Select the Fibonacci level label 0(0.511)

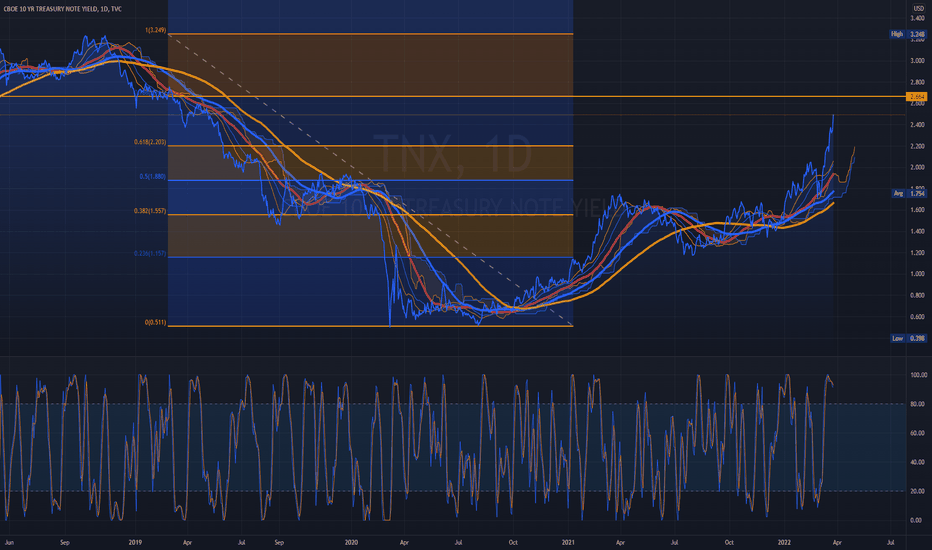pos(155,322)
